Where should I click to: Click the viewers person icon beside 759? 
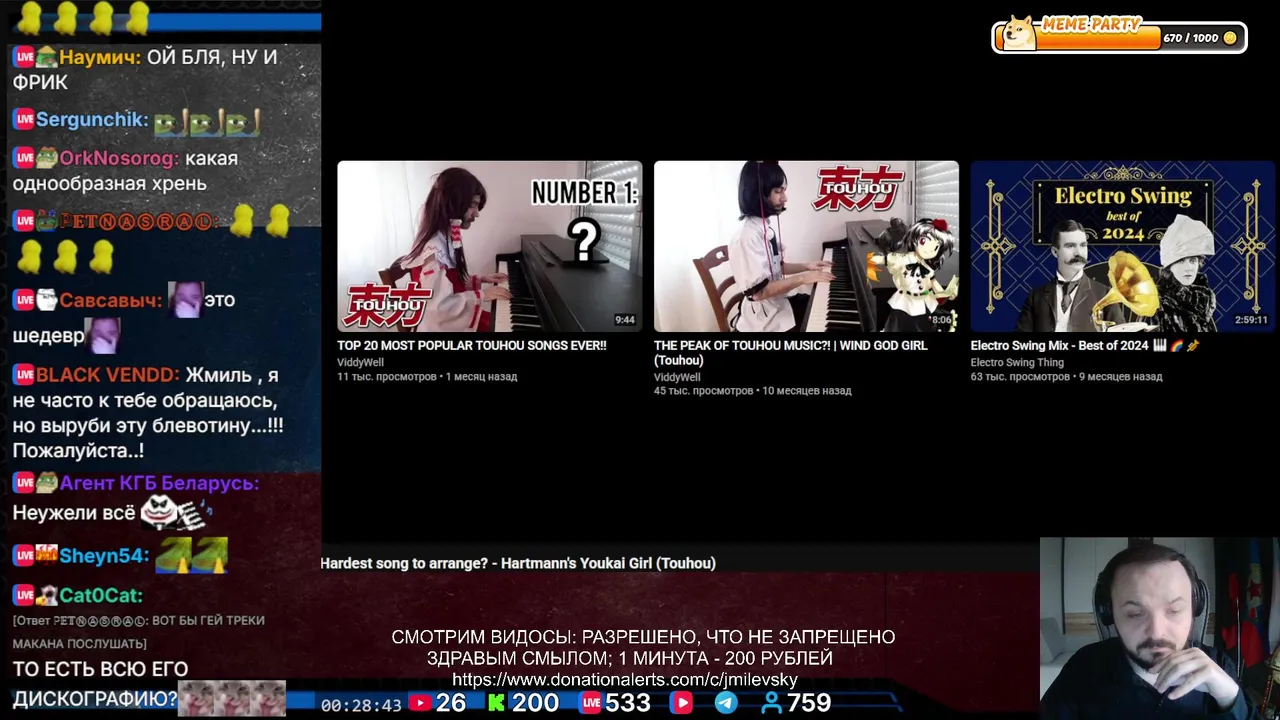(x=771, y=703)
